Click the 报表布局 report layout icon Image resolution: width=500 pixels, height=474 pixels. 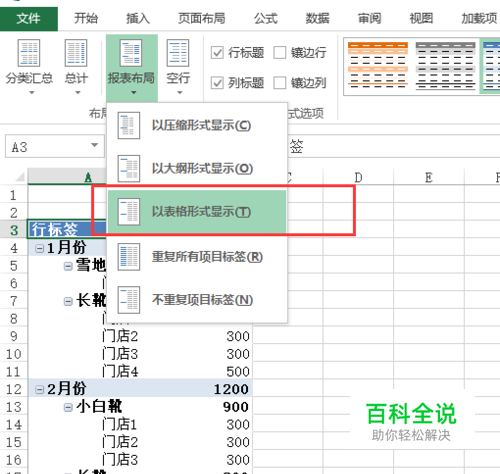click(x=131, y=53)
